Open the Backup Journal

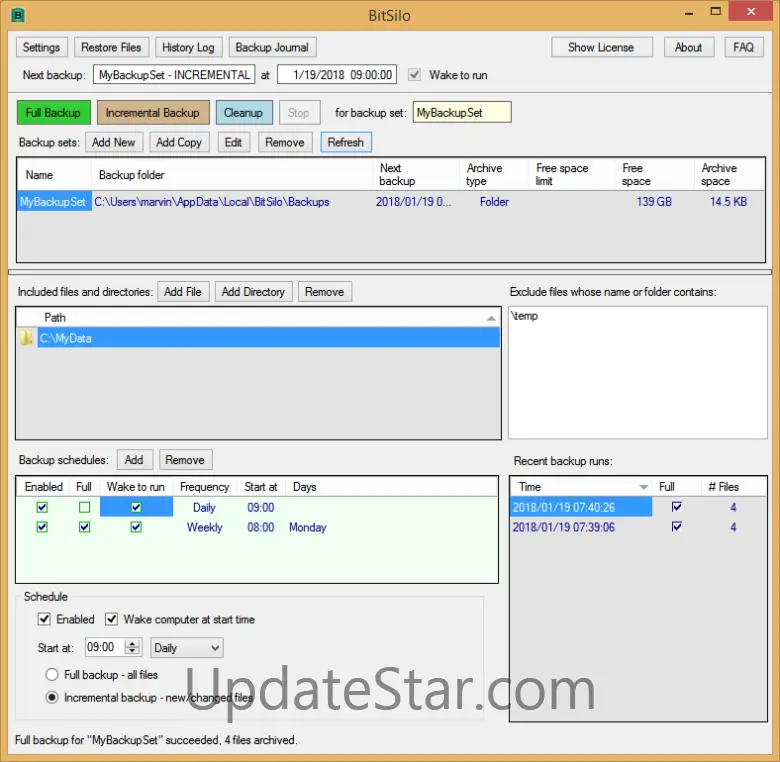point(272,47)
